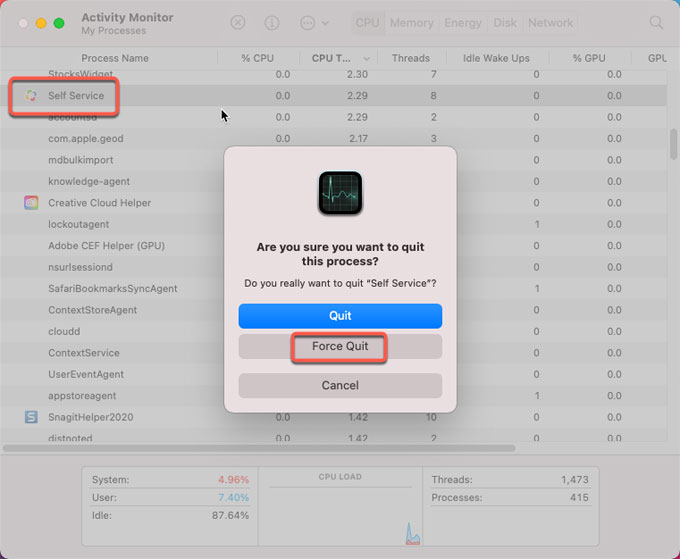
Task: Switch to the CPU tab
Action: pyautogui.click(x=367, y=23)
